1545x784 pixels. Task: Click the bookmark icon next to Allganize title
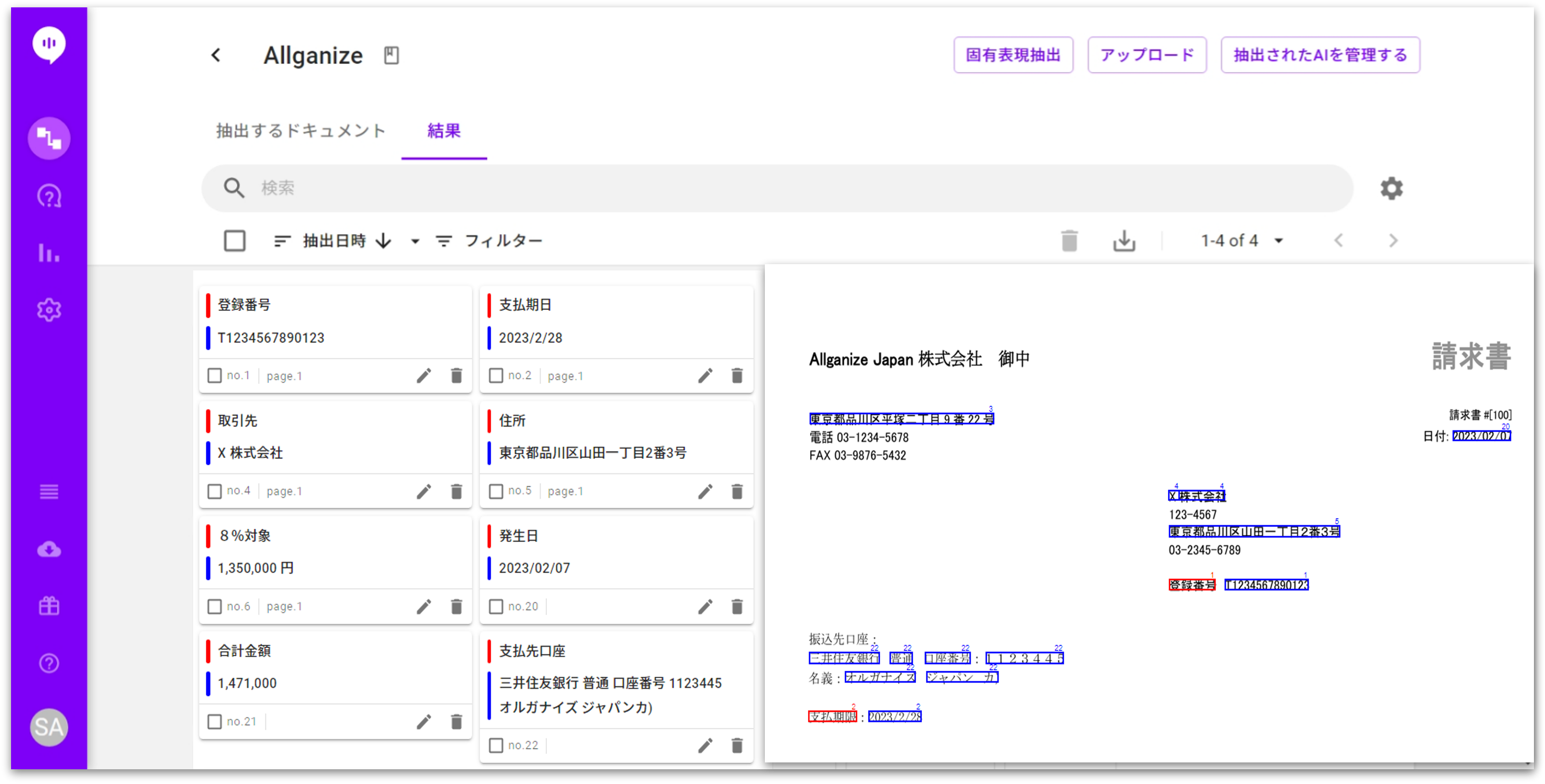click(x=391, y=55)
